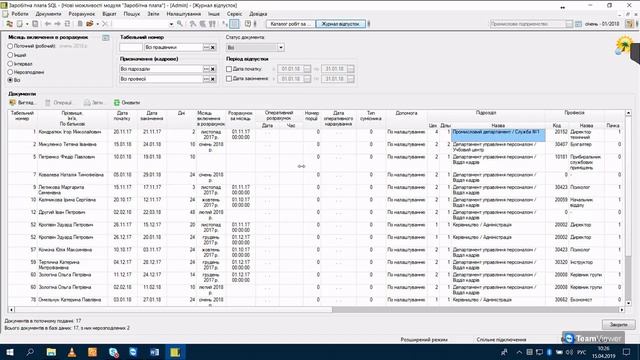Click the first toolbar icon under Робота menu
The width and height of the screenshot is (640, 360).
coord(9,24)
